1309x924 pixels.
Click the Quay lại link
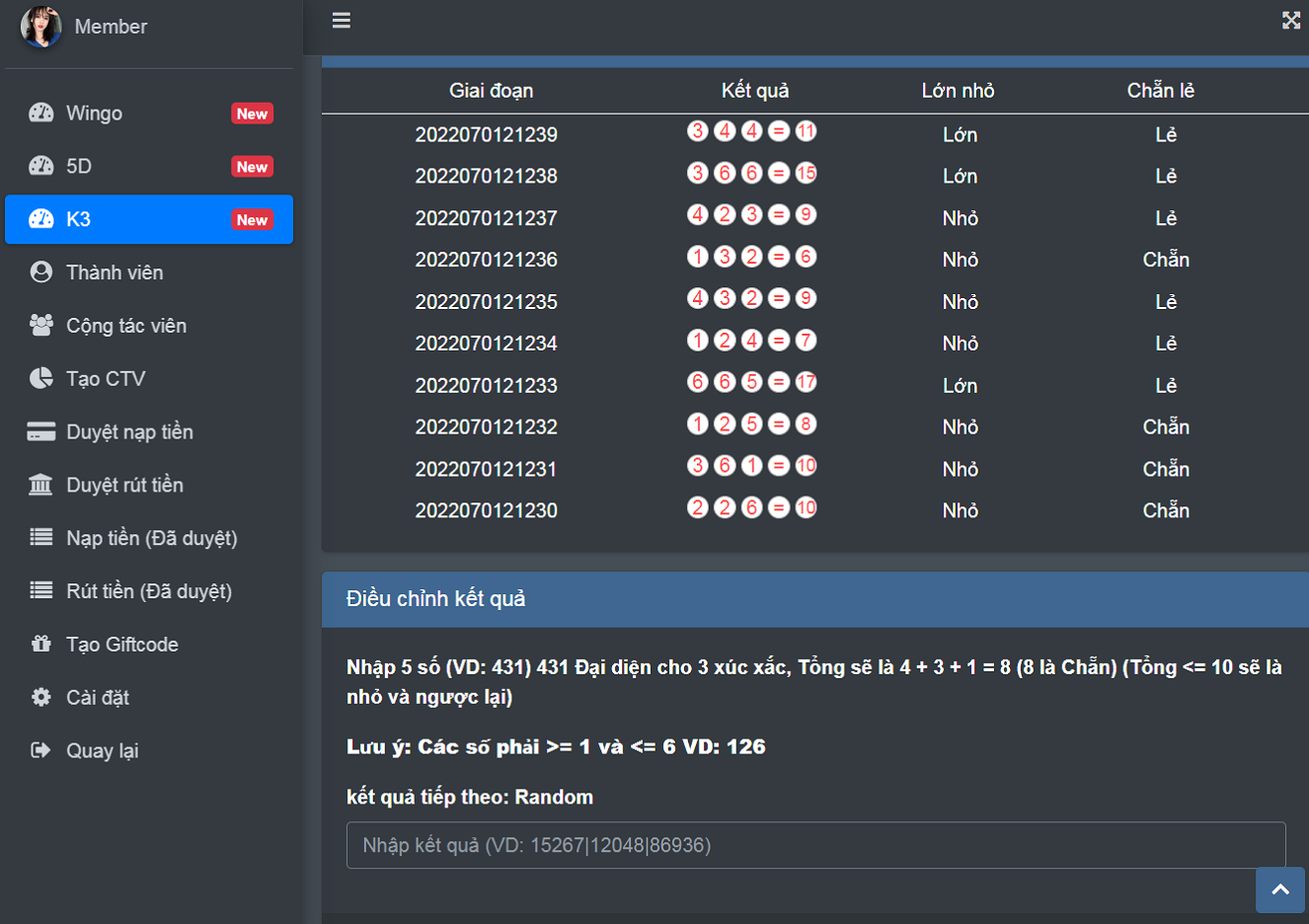click(x=102, y=751)
